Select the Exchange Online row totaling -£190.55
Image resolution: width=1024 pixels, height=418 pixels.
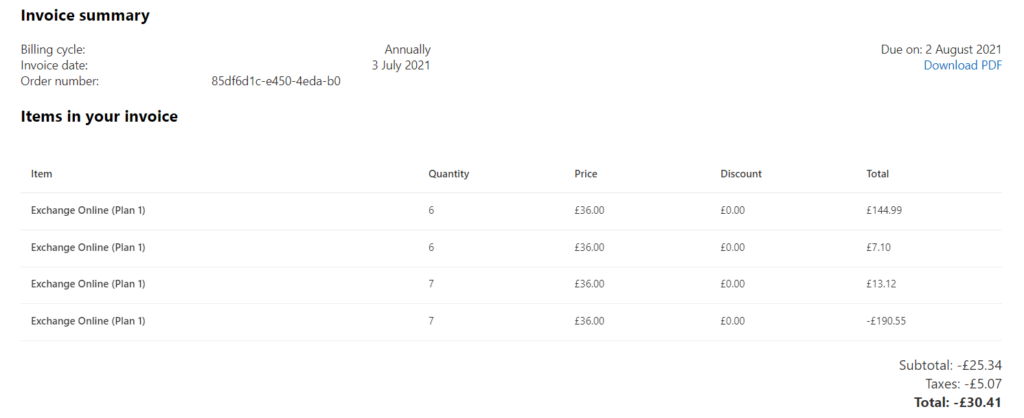point(511,321)
